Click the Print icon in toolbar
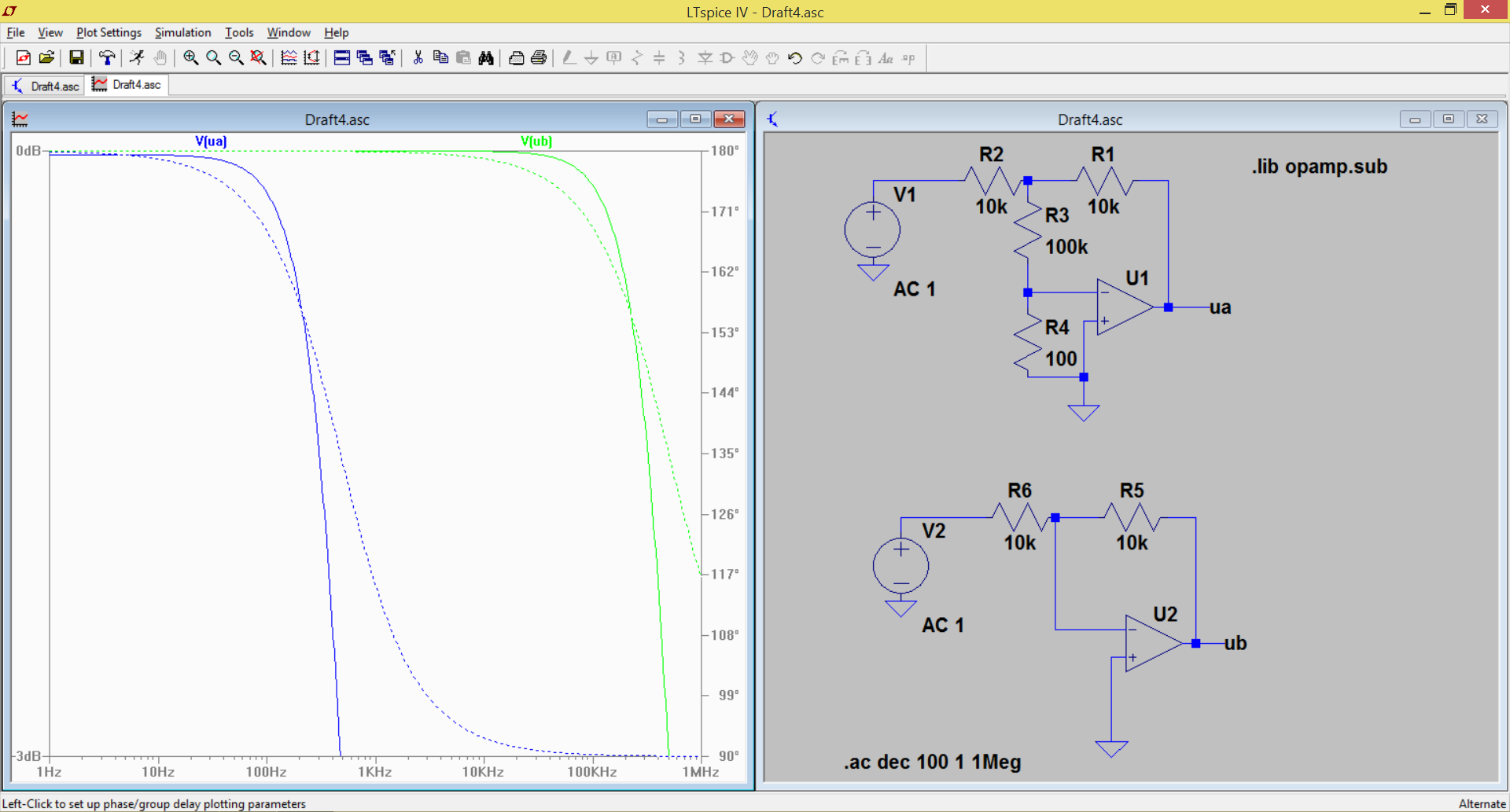This screenshot has height=812, width=1510. [539, 57]
